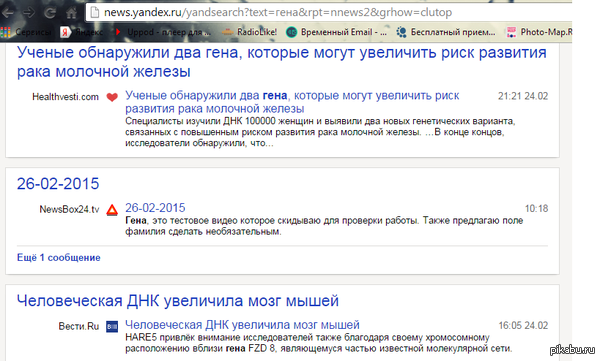Screen dimensions: 600x361
Task: Click the Яндекс bookmark favicon
Action: click(x=65, y=33)
